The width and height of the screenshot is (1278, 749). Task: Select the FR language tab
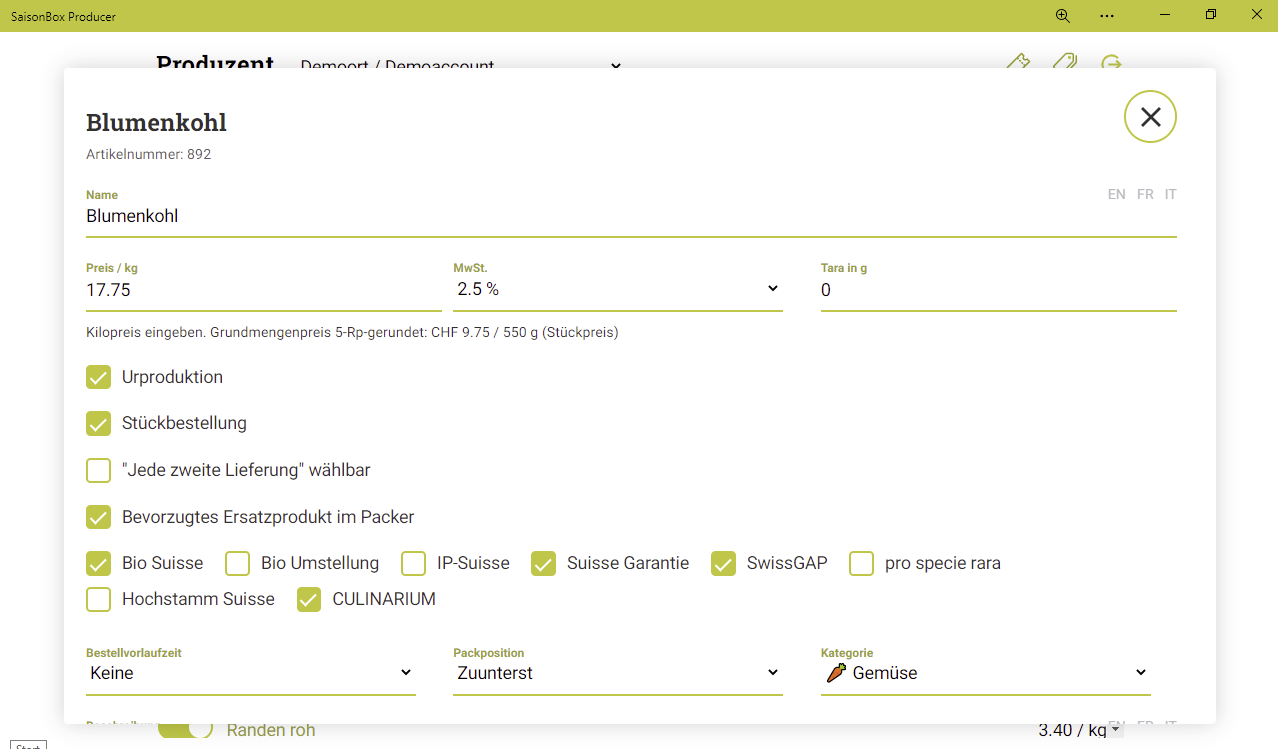pos(1145,194)
